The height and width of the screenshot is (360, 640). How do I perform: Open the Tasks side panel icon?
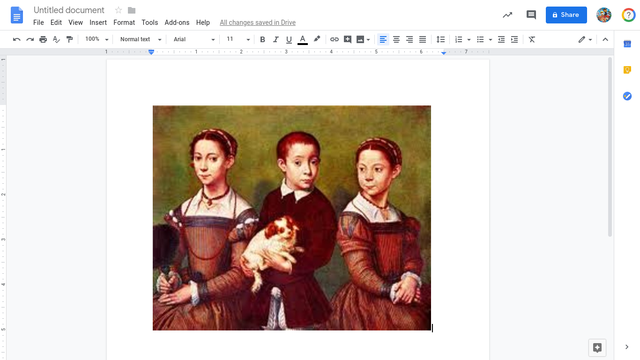point(627,96)
